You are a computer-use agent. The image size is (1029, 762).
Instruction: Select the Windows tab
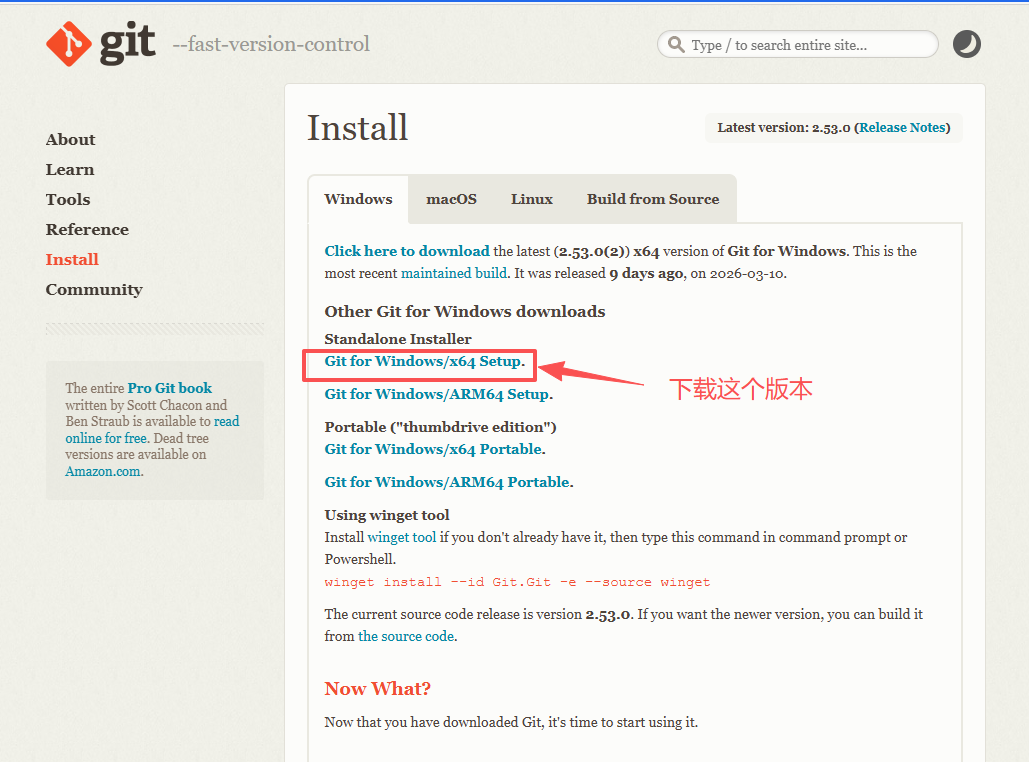(x=358, y=199)
